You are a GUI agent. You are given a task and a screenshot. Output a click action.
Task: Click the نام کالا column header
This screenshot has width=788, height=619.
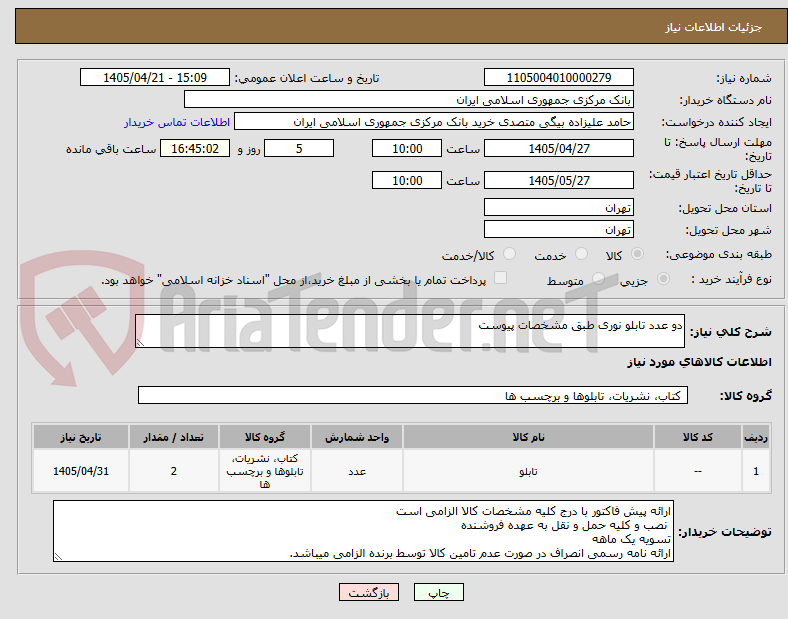coord(528,437)
